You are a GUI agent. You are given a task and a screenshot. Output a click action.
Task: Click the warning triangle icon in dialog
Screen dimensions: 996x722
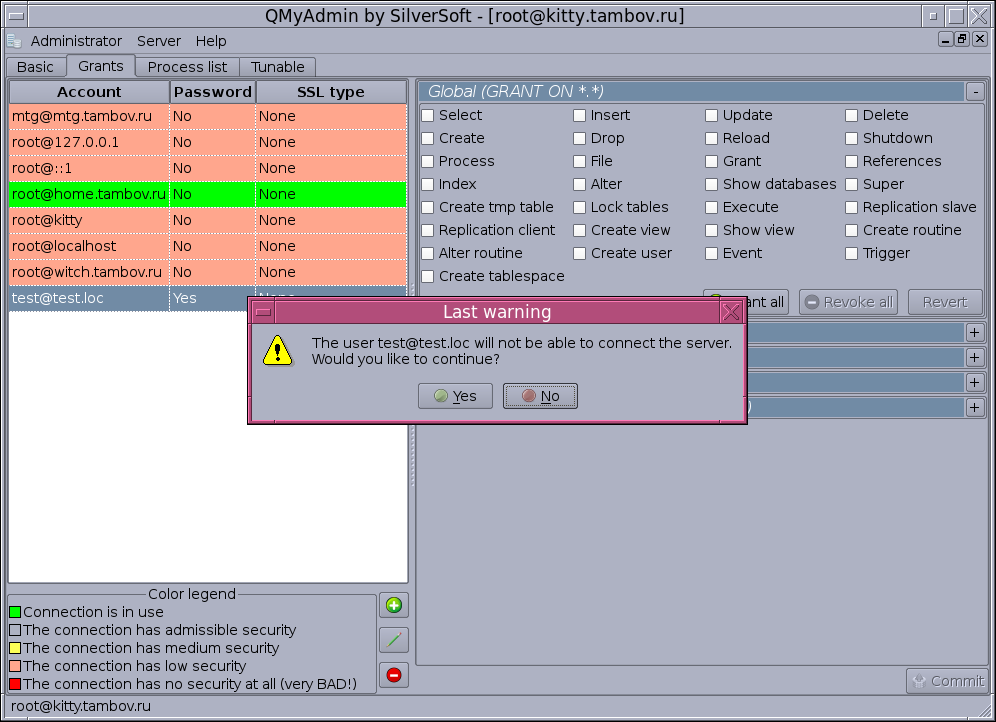point(277,350)
